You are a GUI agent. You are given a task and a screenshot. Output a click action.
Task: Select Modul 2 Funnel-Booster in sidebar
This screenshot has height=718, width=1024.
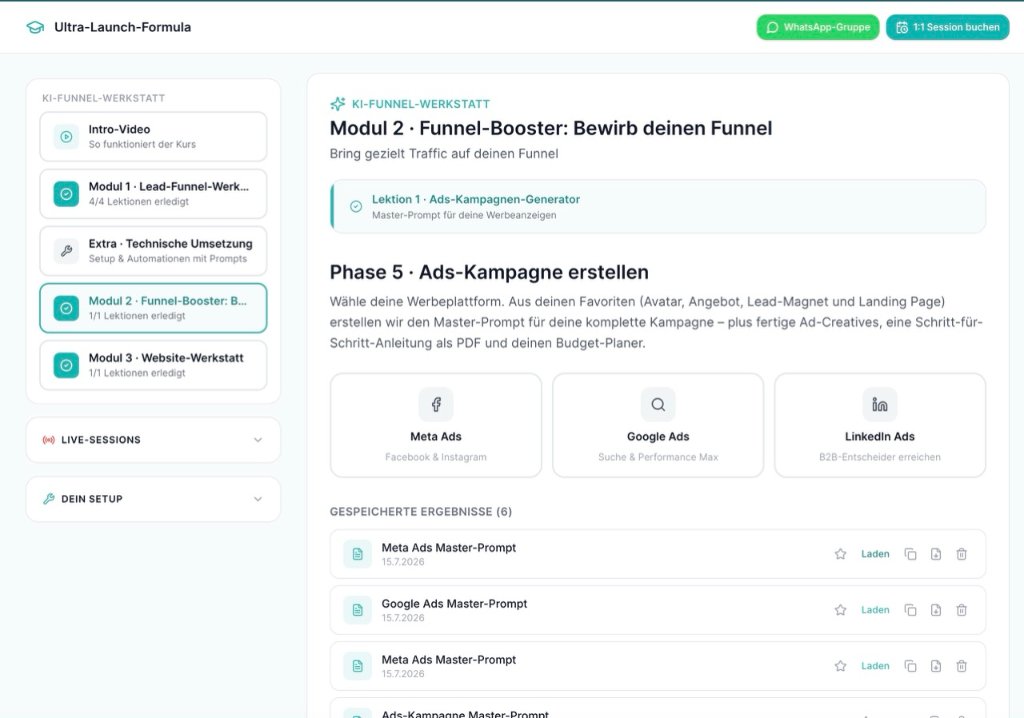click(153, 308)
